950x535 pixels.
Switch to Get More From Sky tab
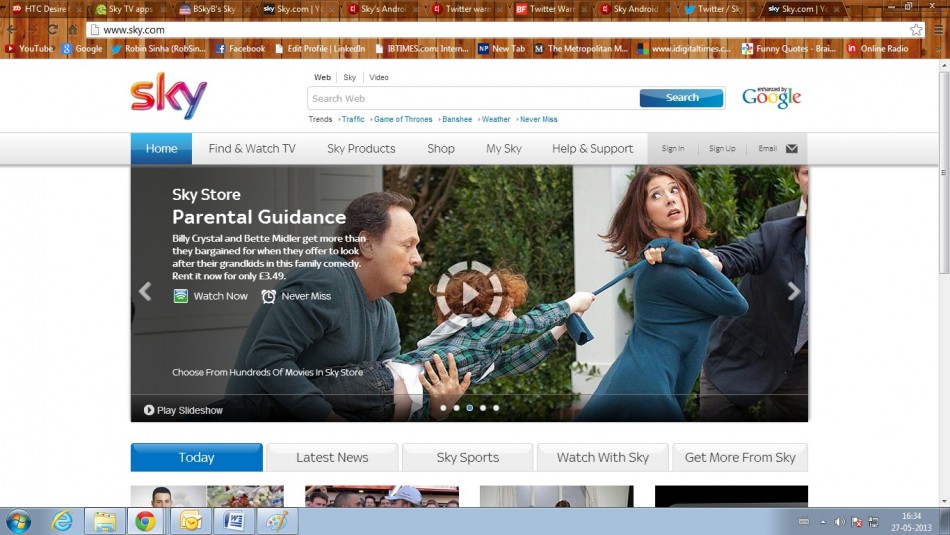click(x=740, y=457)
